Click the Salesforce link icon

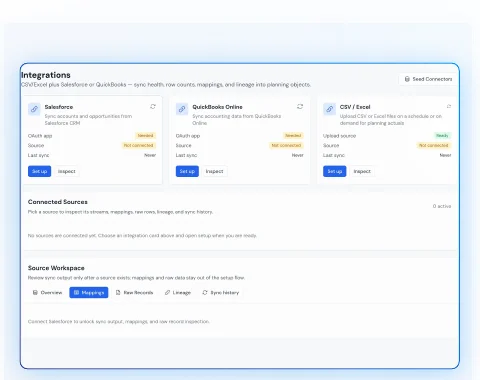pyautogui.click(x=34, y=109)
